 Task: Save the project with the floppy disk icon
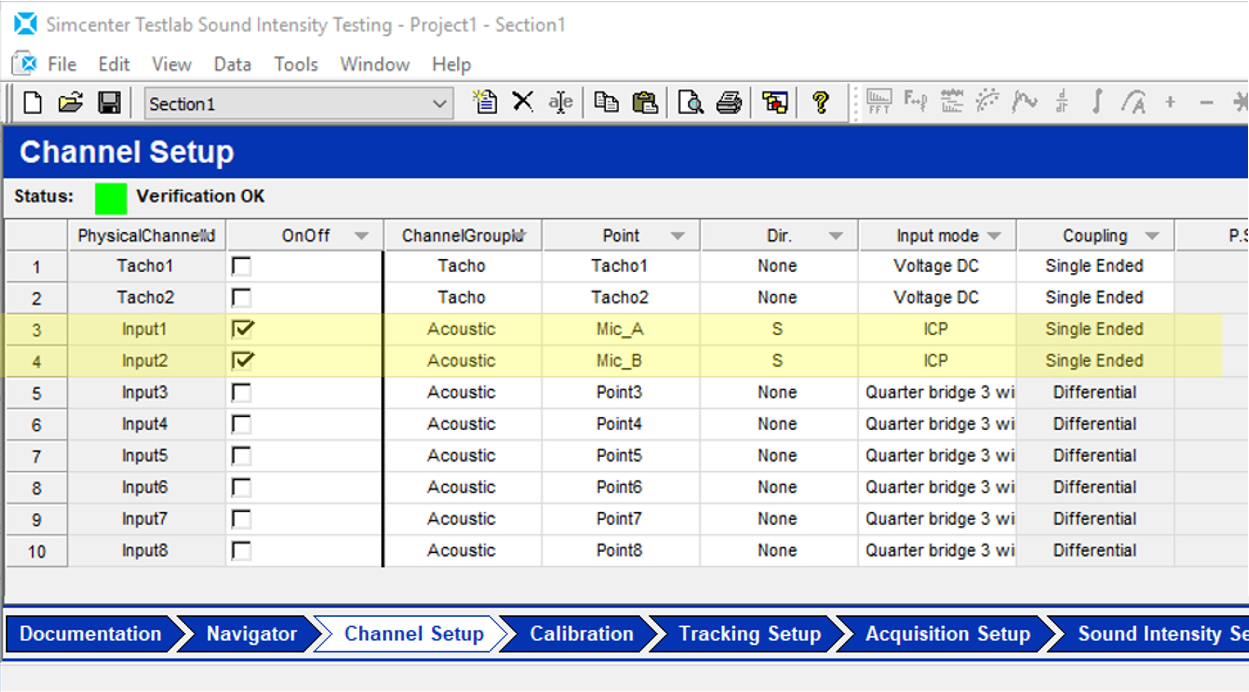(x=109, y=103)
